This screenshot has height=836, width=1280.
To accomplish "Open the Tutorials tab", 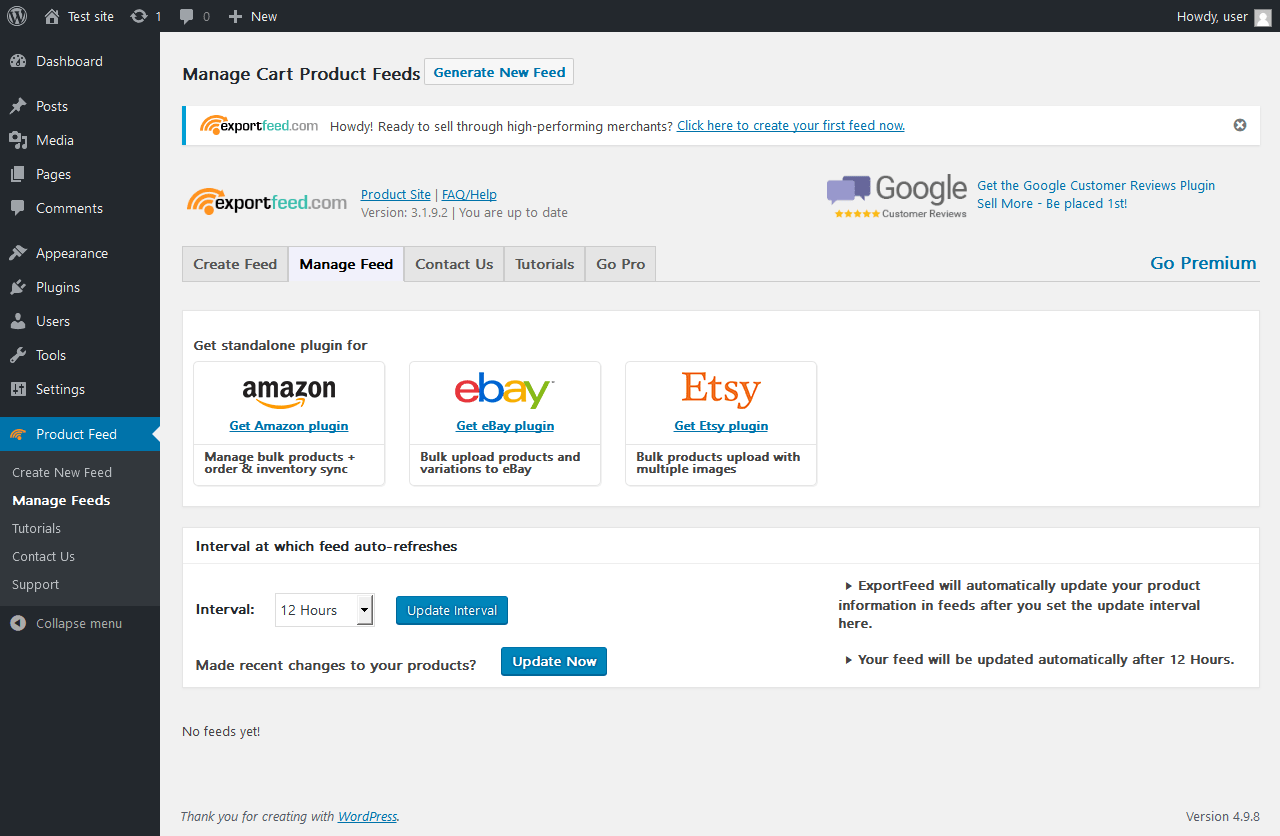I will 544,264.
